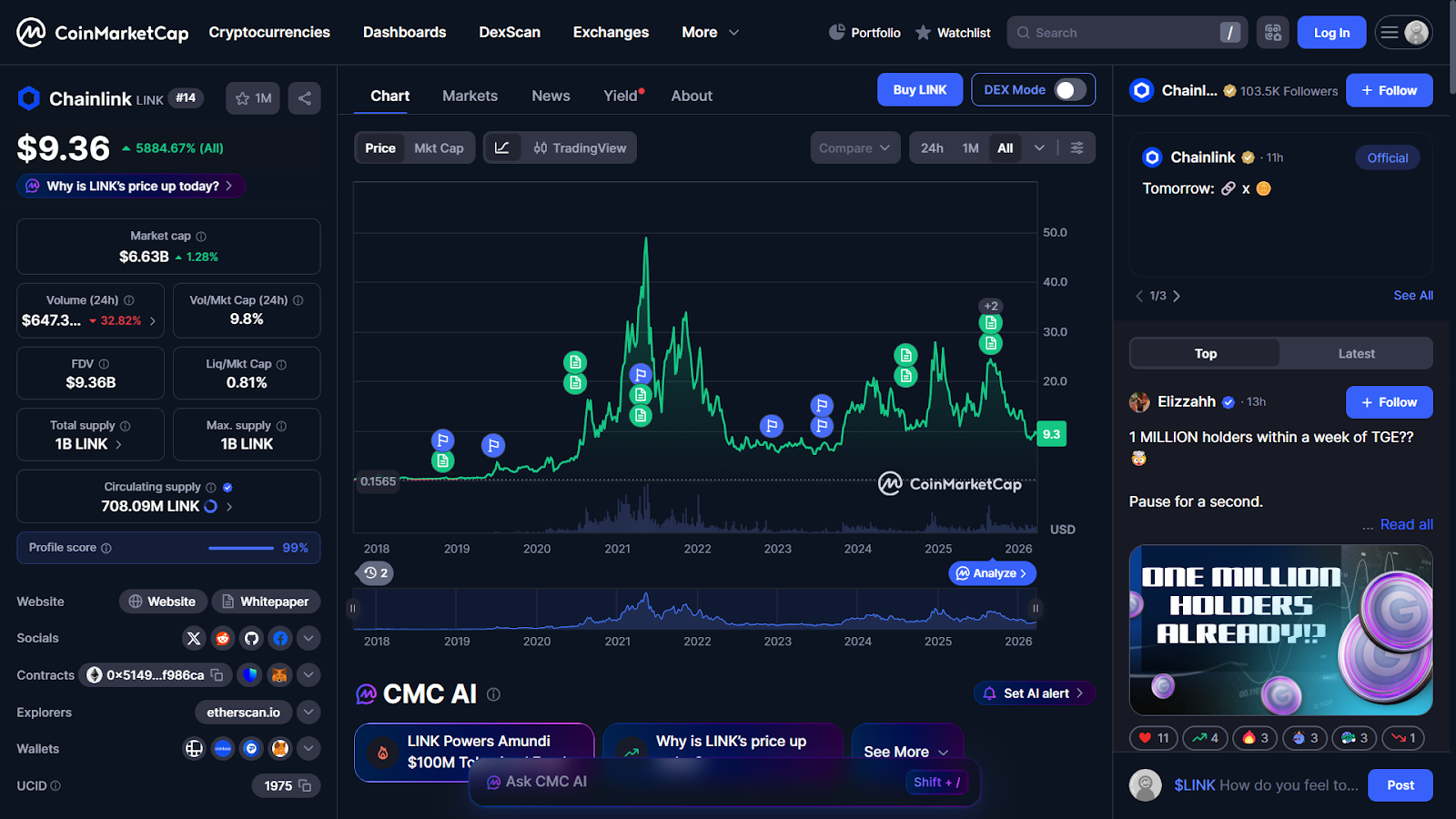
Task: Open Chainlink's X social profile
Action: coord(194,638)
